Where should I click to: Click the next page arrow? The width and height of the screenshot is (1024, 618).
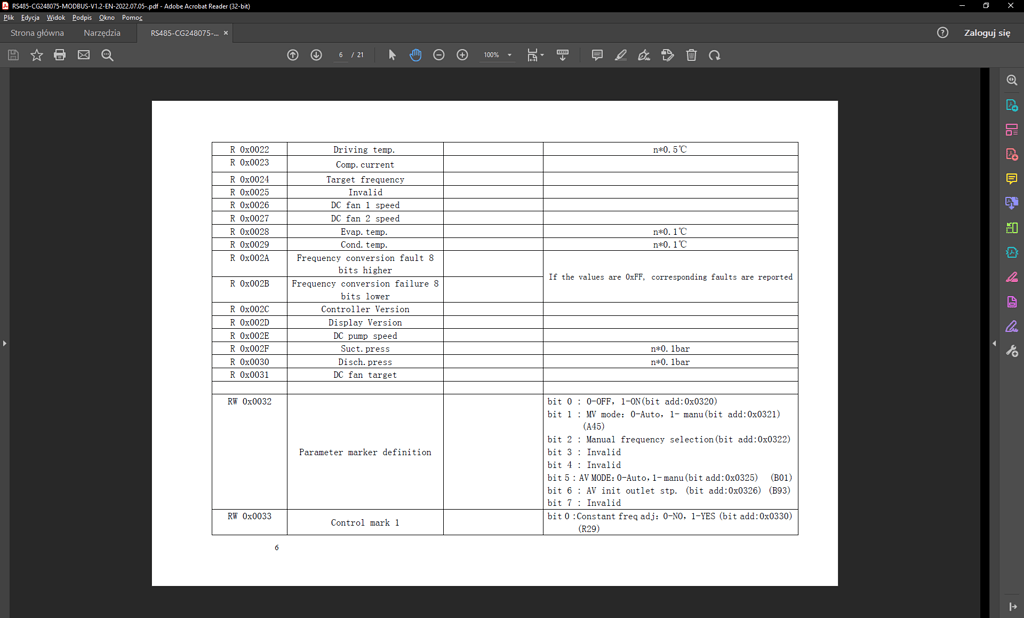[x=316, y=55]
